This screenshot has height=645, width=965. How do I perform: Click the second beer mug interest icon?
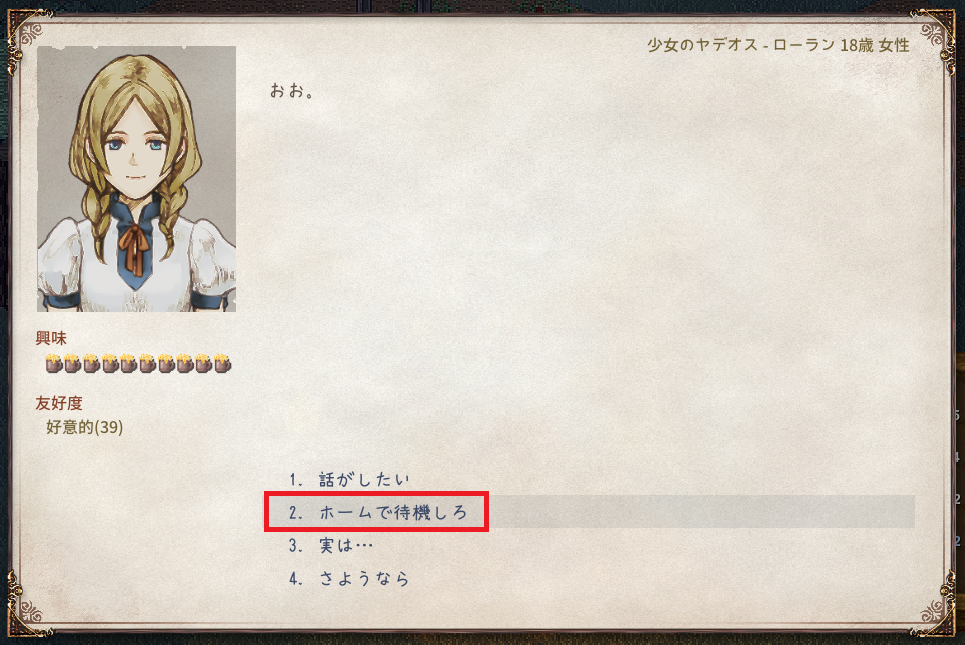[73, 364]
